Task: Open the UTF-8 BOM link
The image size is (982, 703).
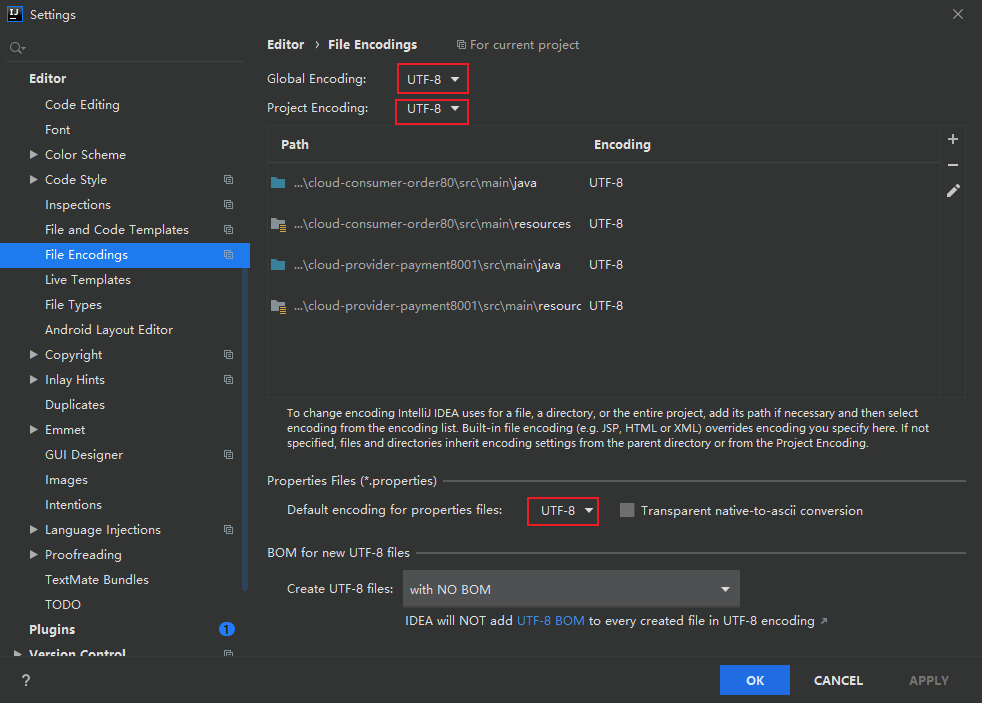Action: (550, 621)
